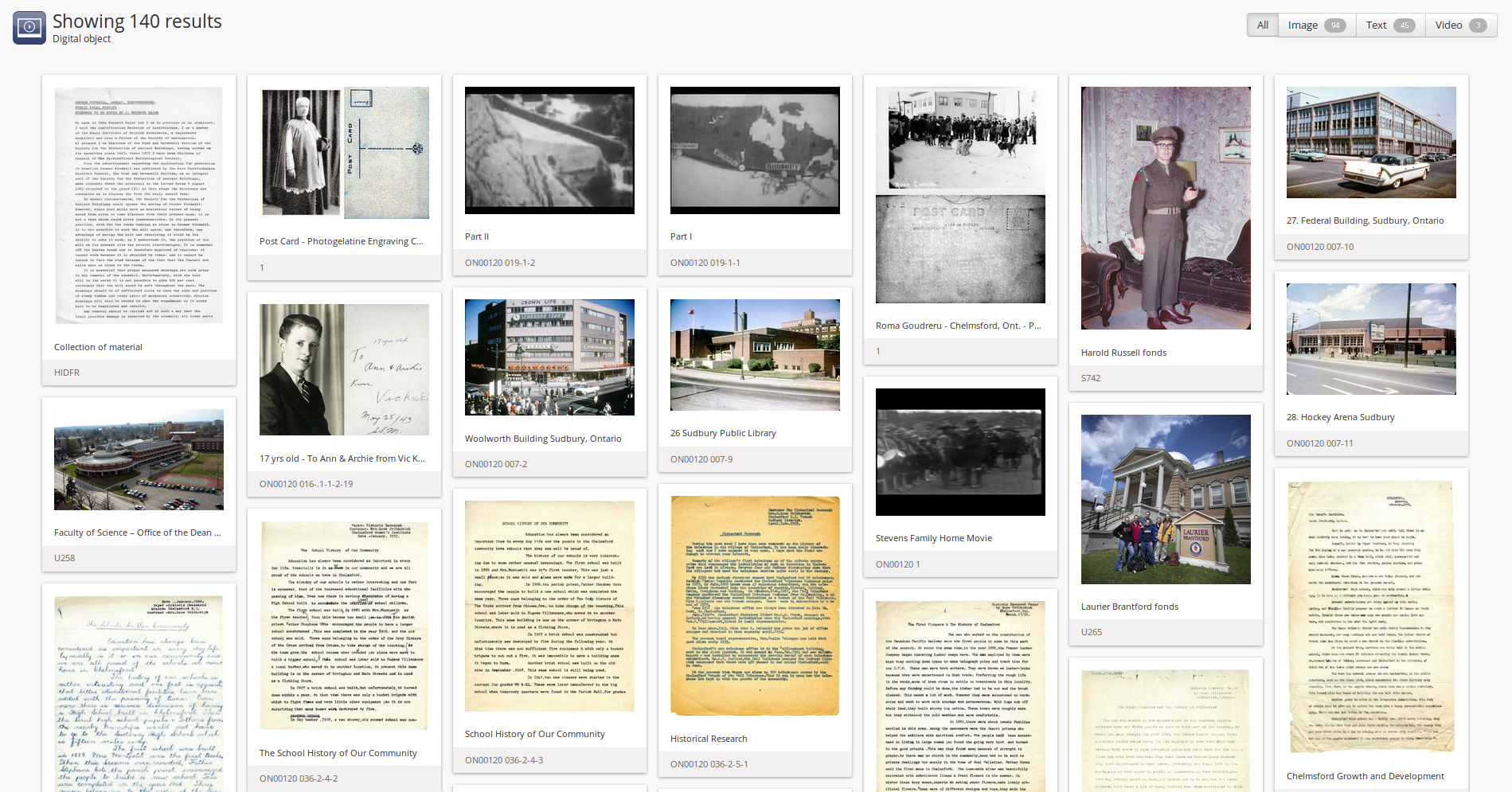Open the Historical Research yellowed document
1512x792 pixels.
click(755, 606)
